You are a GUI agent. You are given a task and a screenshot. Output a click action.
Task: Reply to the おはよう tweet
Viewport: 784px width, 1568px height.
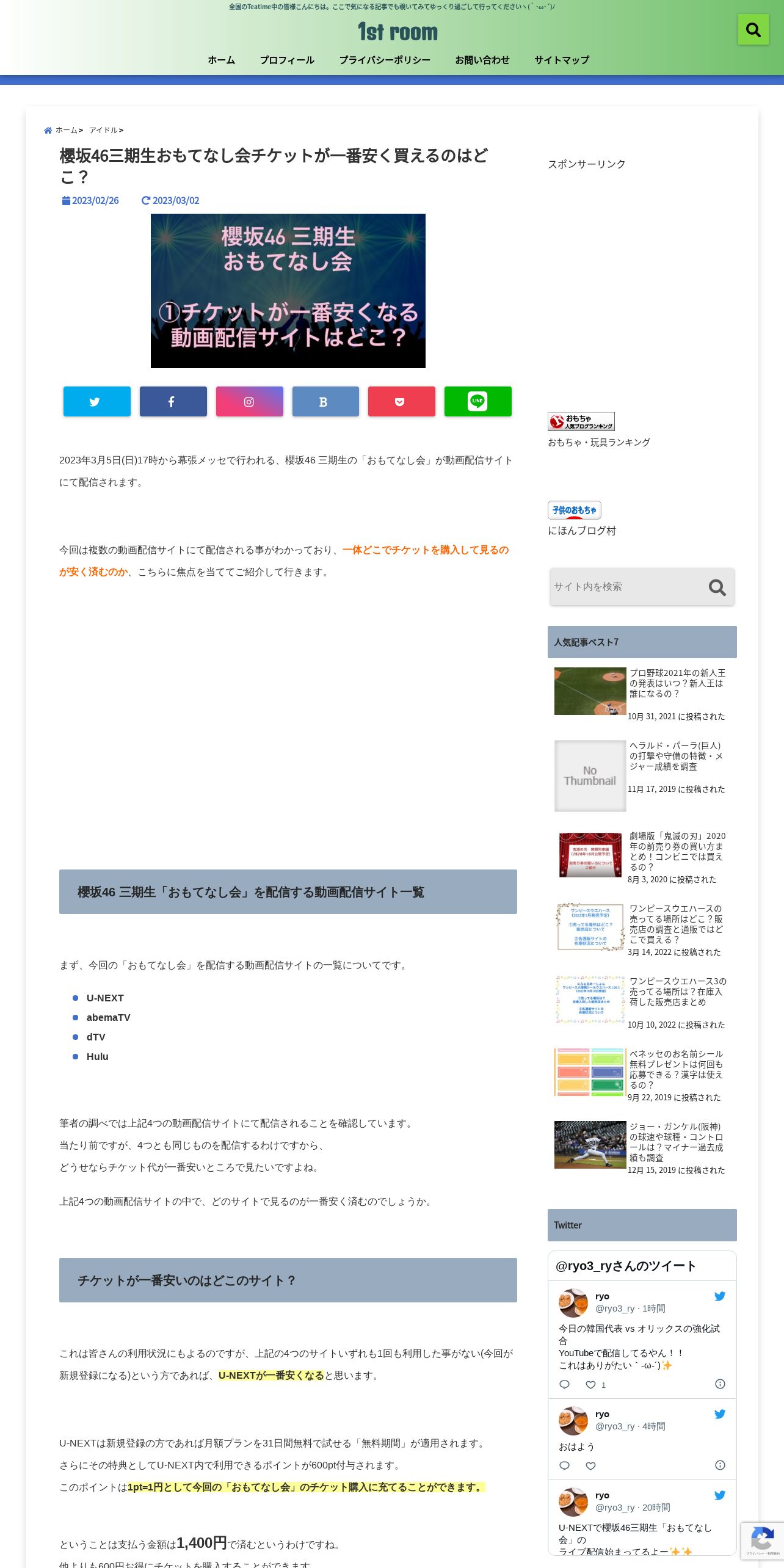coord(564,1466)
